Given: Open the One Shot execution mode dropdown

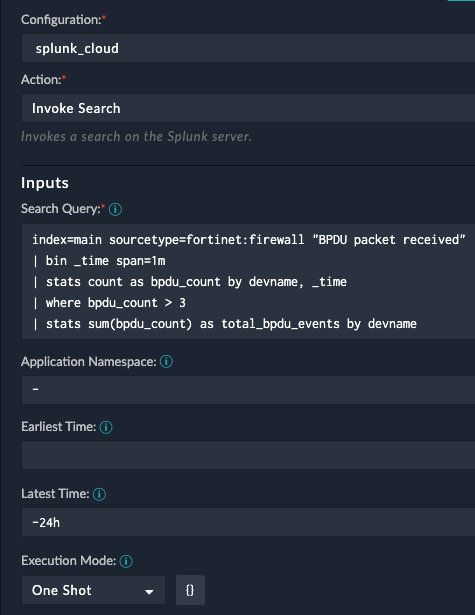Looking at the screenshot, I should tap(93, 590).
